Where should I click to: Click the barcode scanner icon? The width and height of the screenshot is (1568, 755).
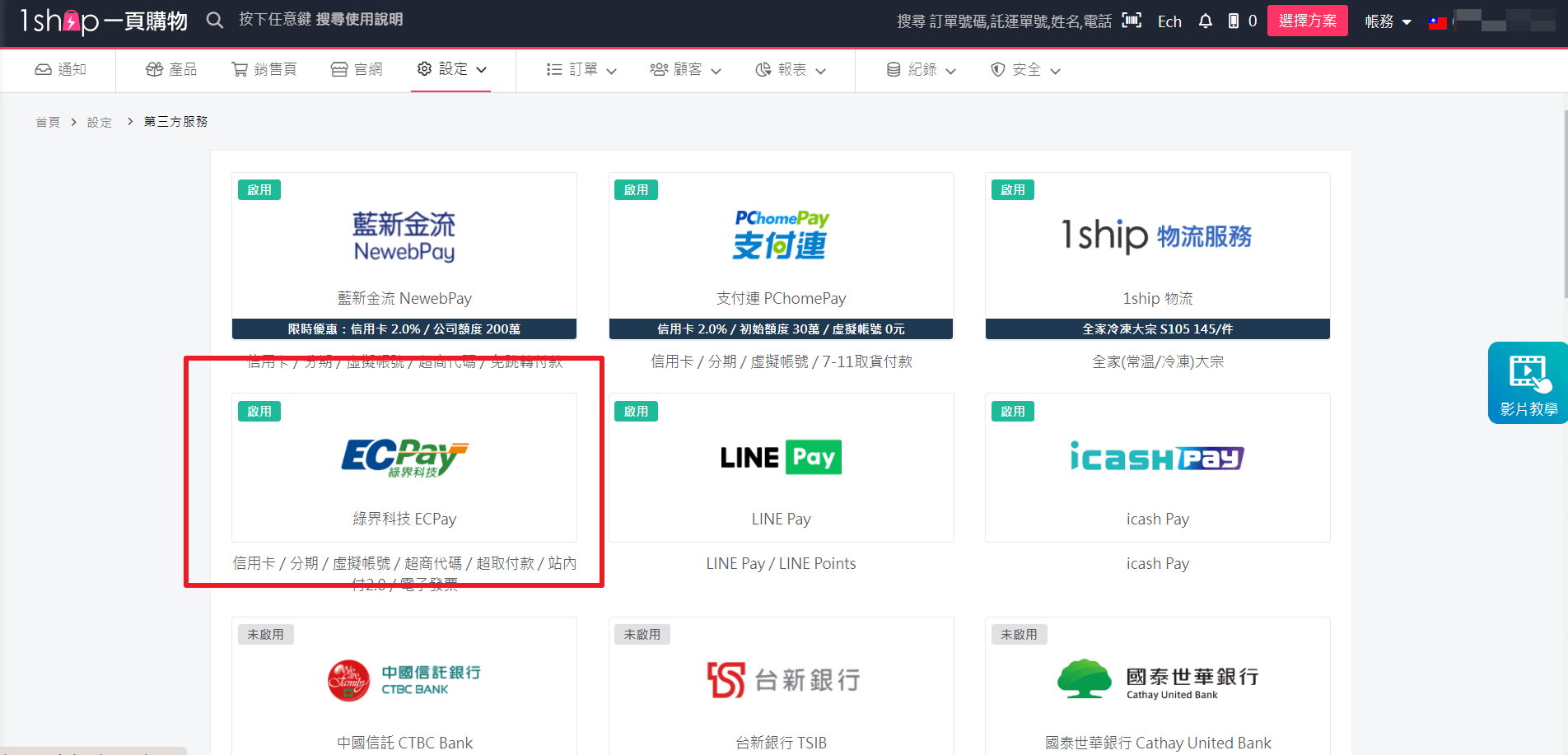point(1132,21)
